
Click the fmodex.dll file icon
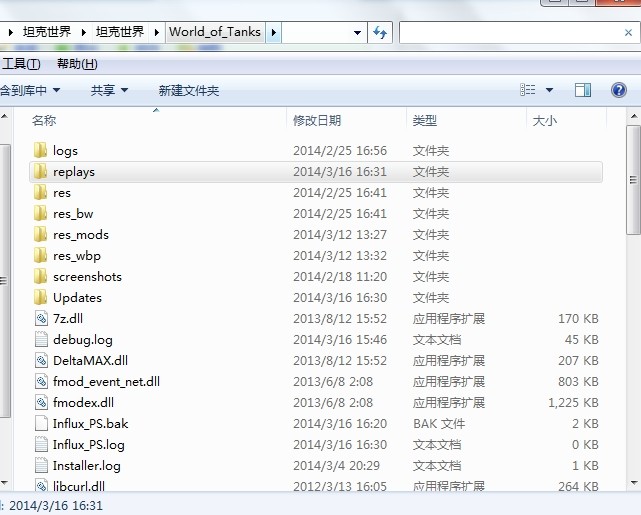41,403
